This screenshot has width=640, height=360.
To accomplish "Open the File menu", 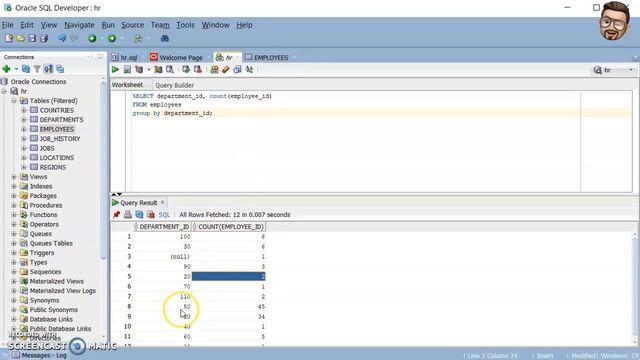I will click(8, 25).
